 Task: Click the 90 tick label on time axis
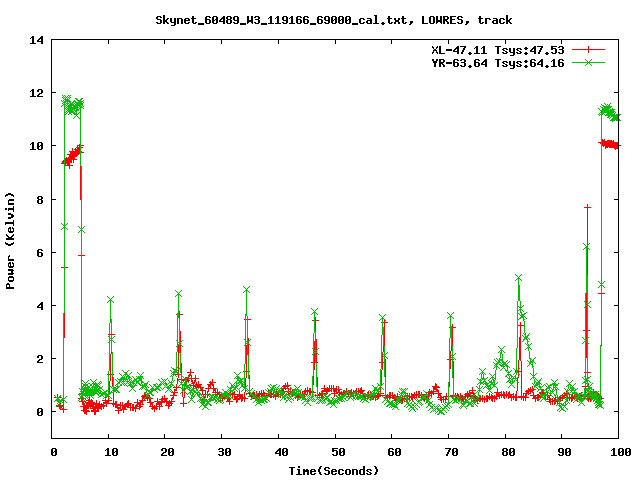[561, 451]
